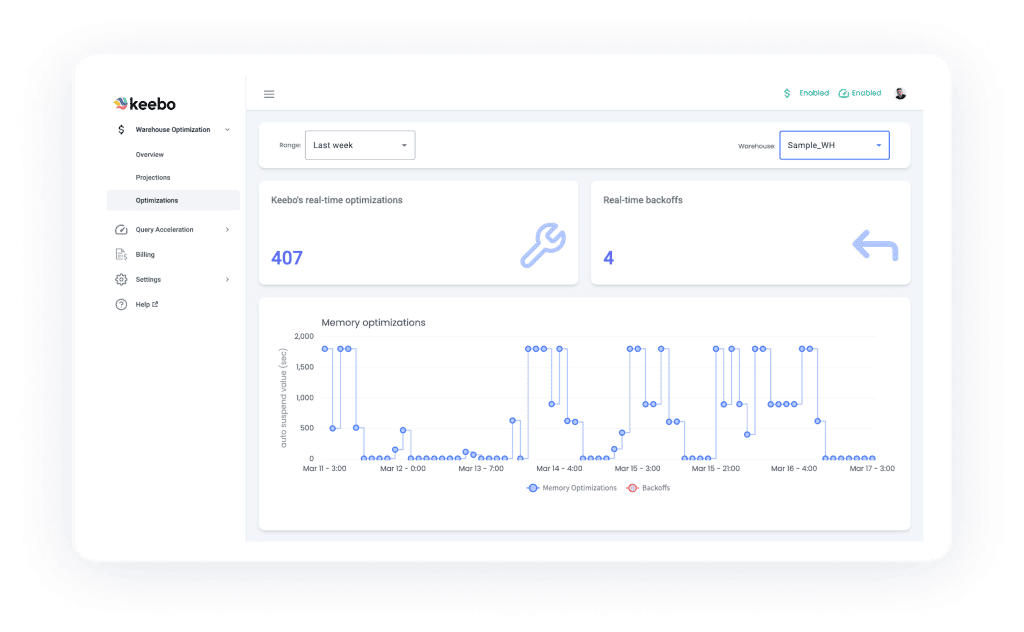The height and width of the screenshot is (632, 1024).
Task: Open the Last week range dropdown
Action: point(360,144)
